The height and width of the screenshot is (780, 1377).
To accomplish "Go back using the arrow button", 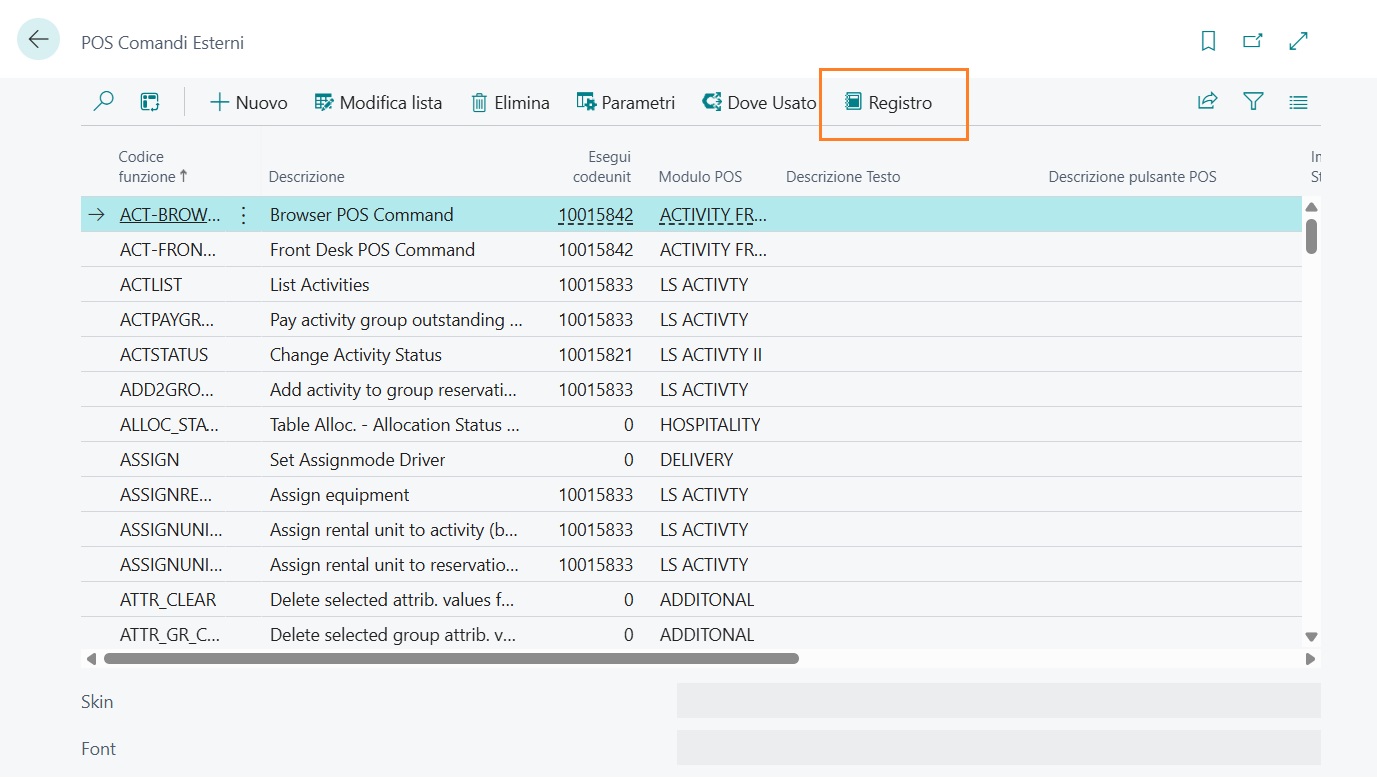I will coord(39,40).
